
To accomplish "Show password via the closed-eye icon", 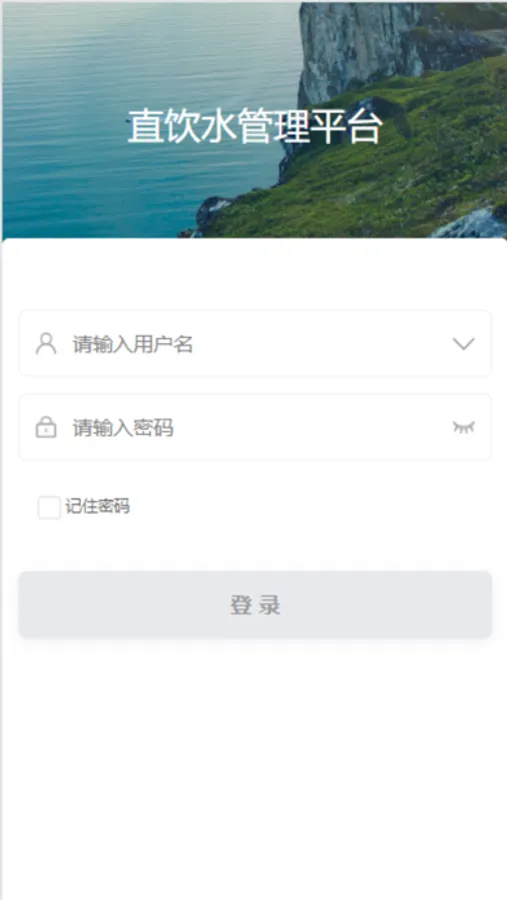I will point(463,427).
